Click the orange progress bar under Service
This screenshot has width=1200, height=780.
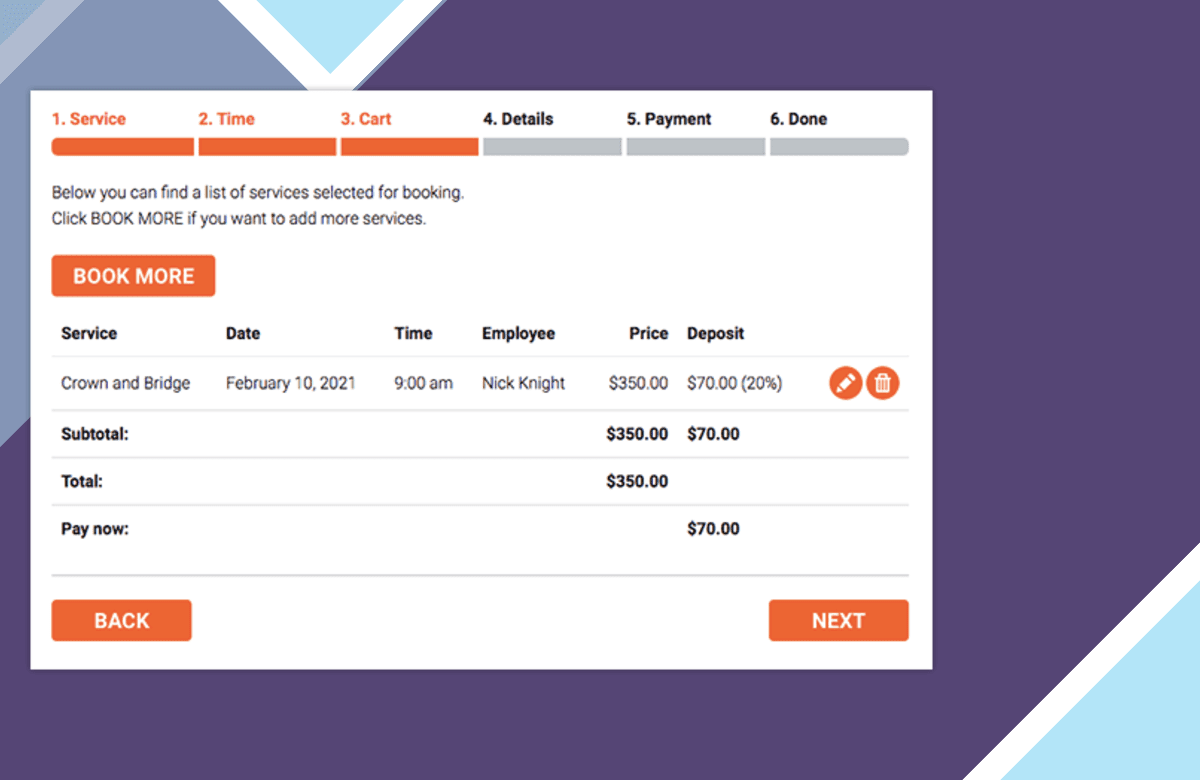123,147
